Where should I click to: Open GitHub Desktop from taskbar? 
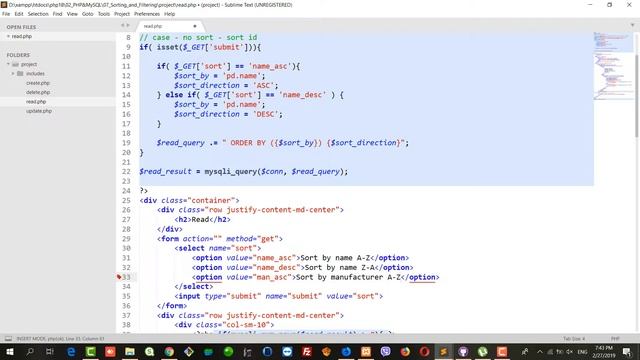pos(463,352)
